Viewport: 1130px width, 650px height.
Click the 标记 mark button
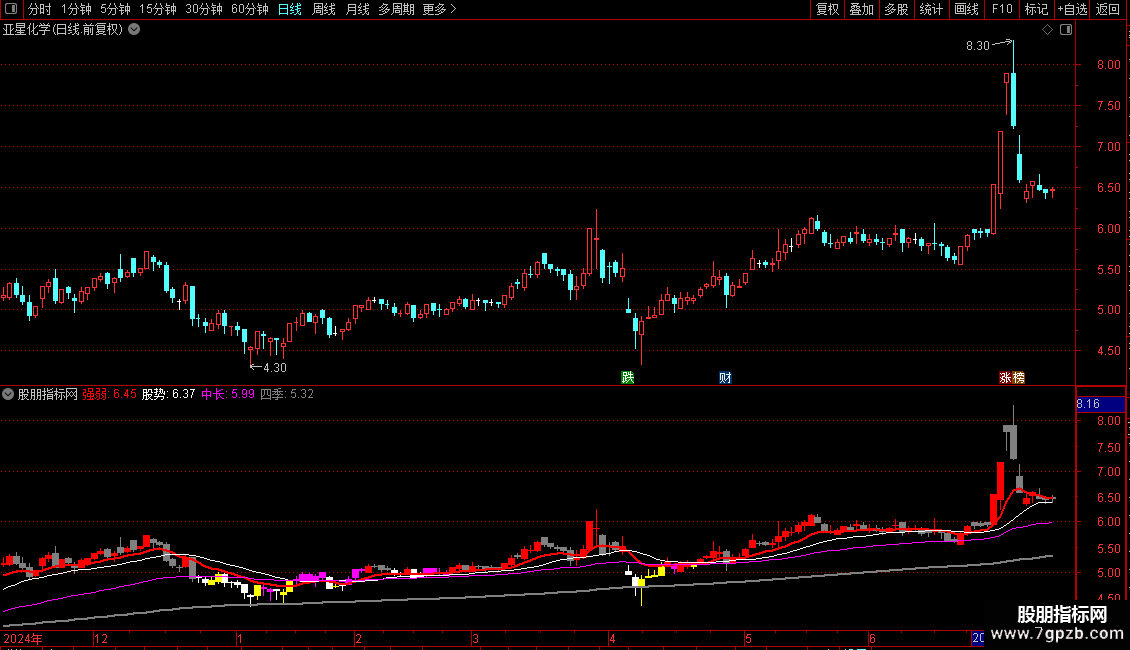point(1036,9)
